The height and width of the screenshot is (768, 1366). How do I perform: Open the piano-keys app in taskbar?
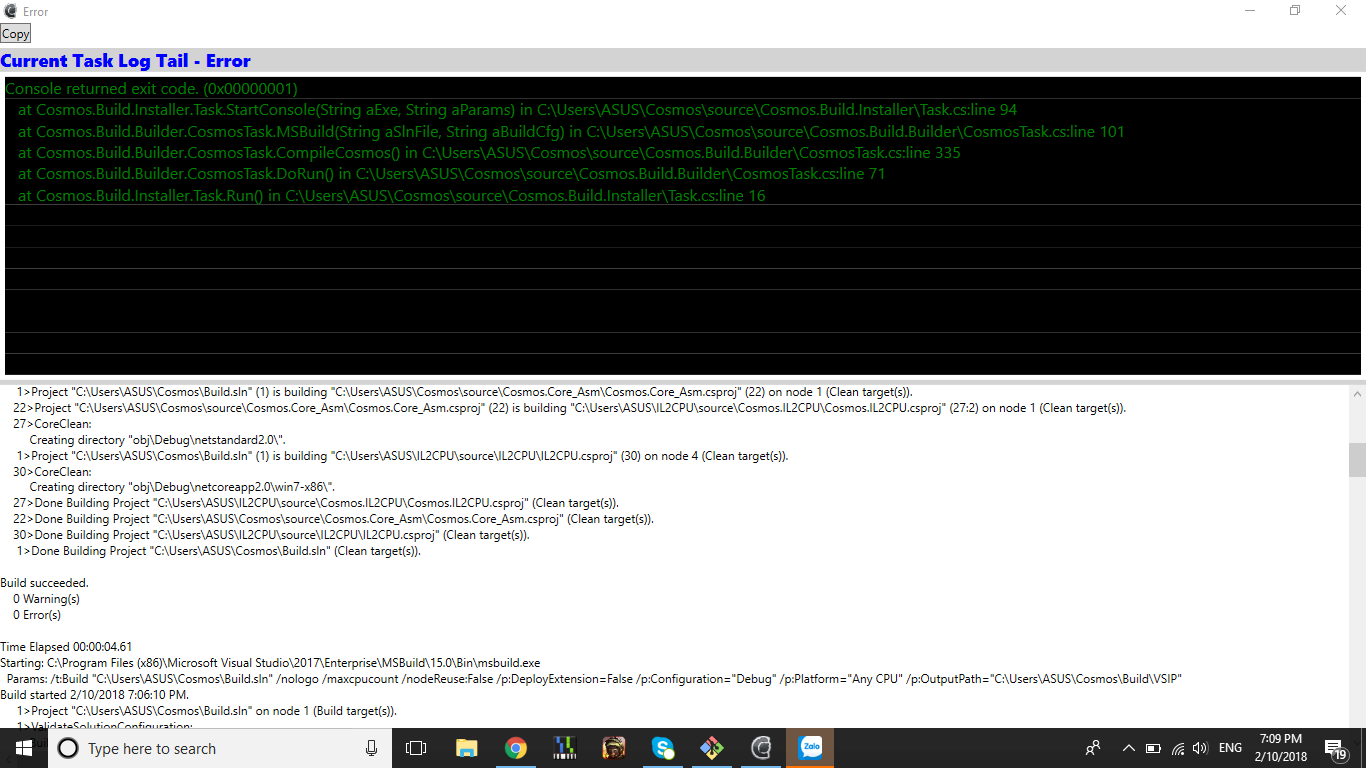pyautogui.click(x=564, y=748)
